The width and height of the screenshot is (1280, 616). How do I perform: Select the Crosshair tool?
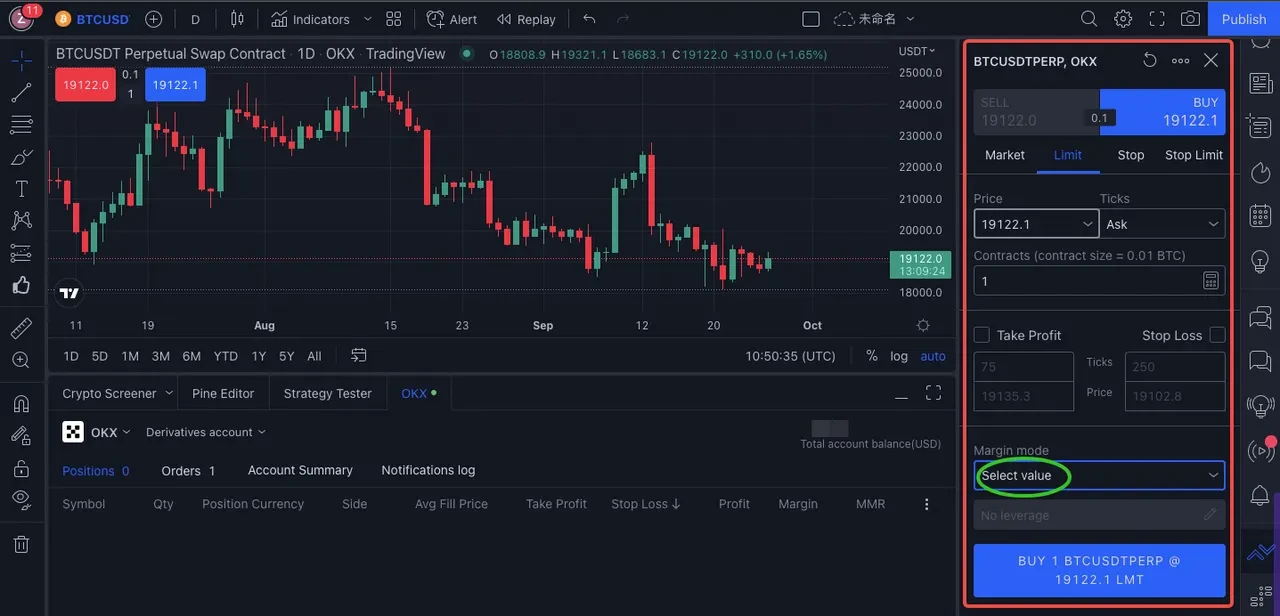20,60
